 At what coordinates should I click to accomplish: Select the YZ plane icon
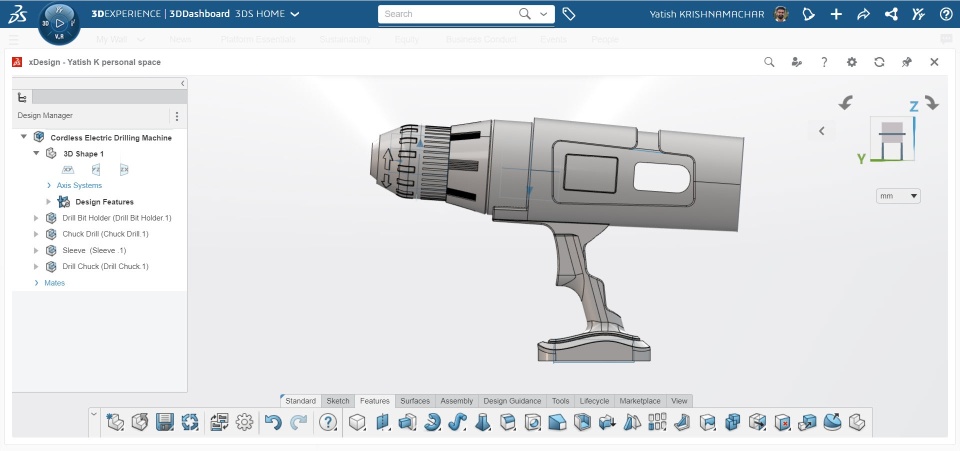click(96, 170)
